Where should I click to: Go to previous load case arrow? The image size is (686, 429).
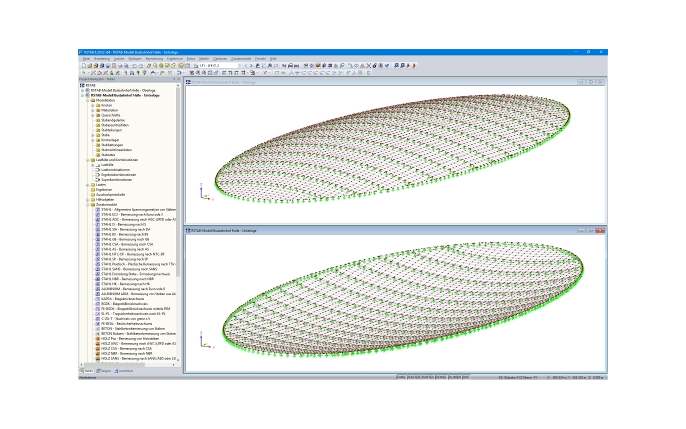click(x=245, y=66)
